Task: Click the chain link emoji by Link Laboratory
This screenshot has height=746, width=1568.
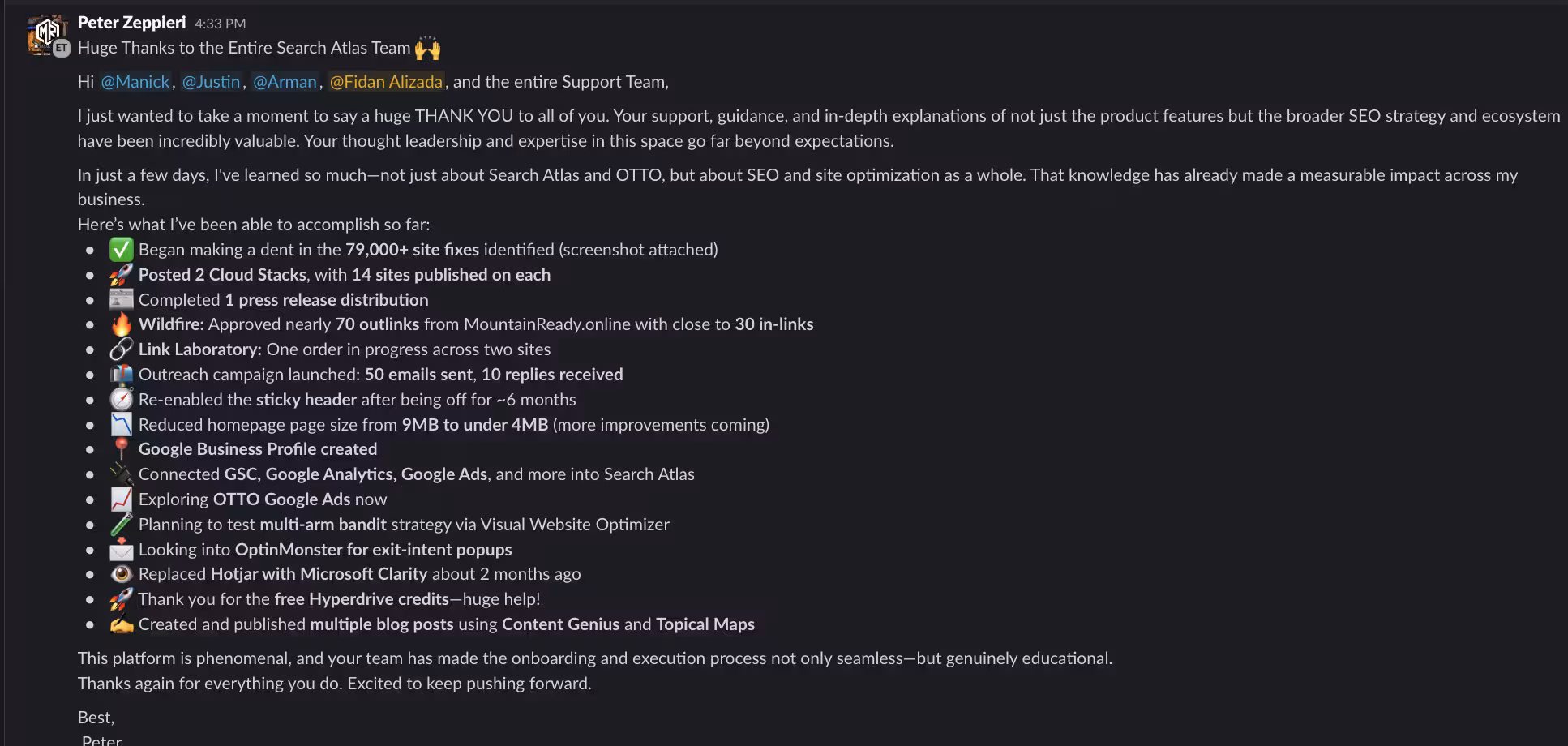Action: [x=121, y=349]
